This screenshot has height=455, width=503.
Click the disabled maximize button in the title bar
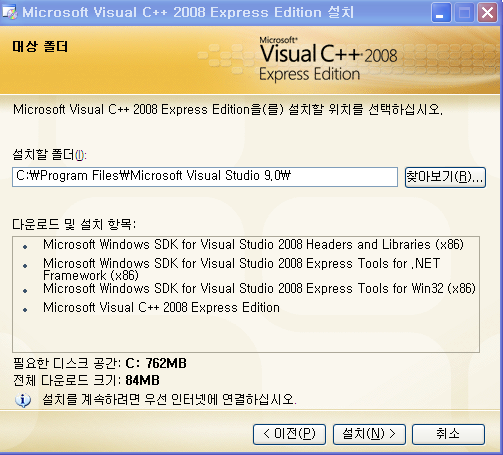tap(464, 13)
